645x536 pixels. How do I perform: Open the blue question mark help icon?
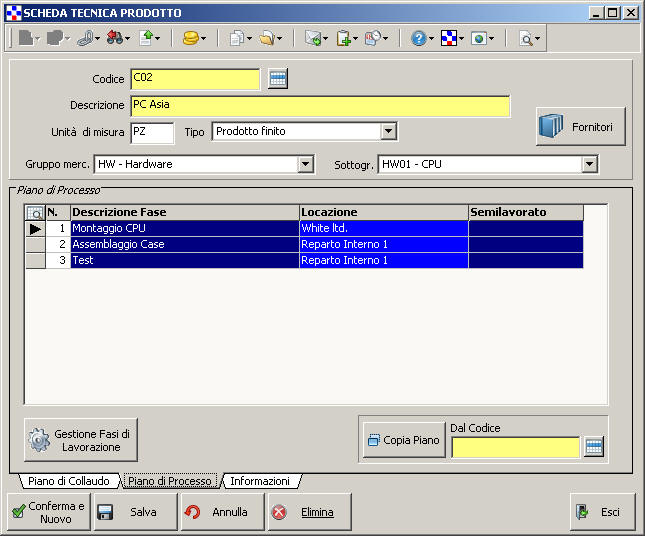[418, 38]
